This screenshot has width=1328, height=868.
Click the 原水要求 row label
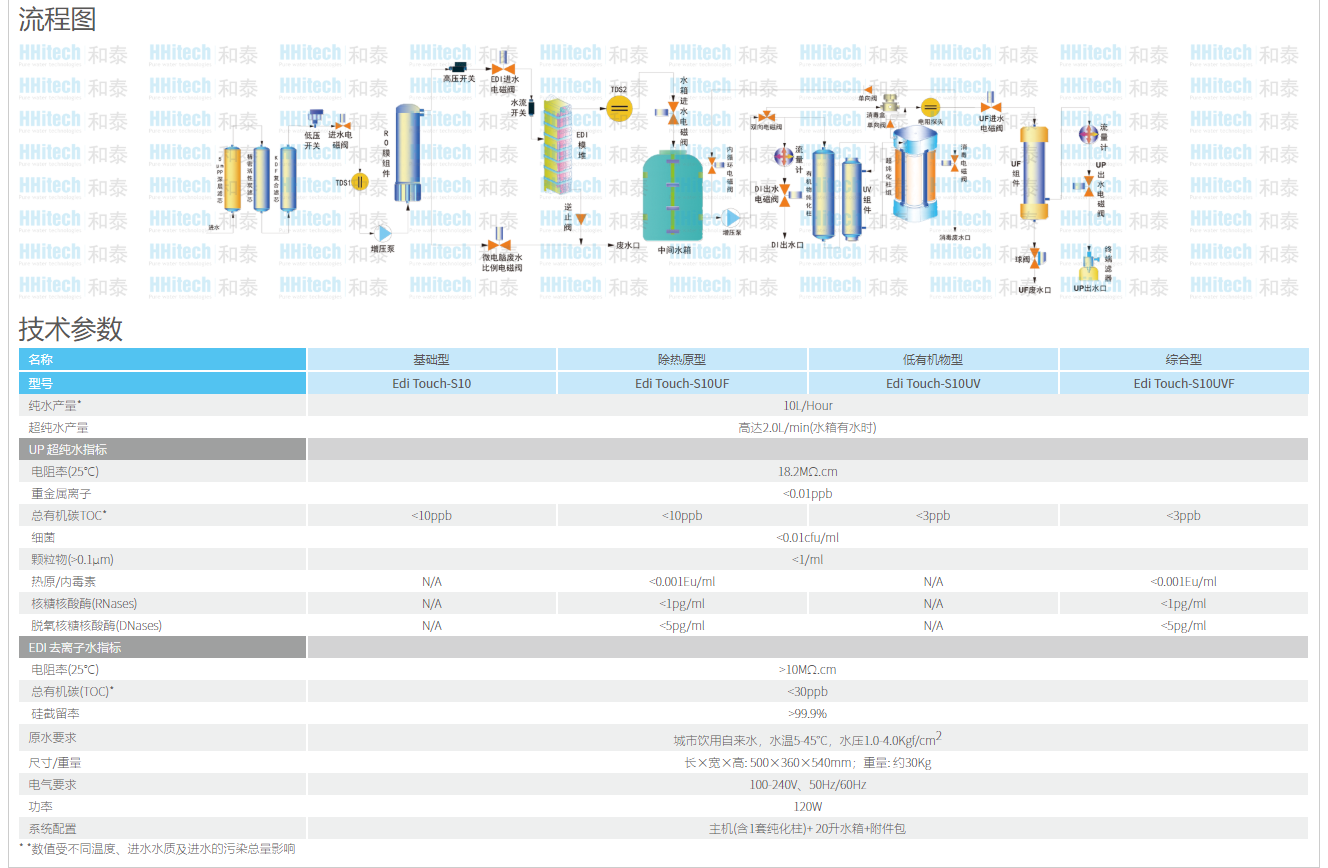pyautogui.click(x=53, y=738)
